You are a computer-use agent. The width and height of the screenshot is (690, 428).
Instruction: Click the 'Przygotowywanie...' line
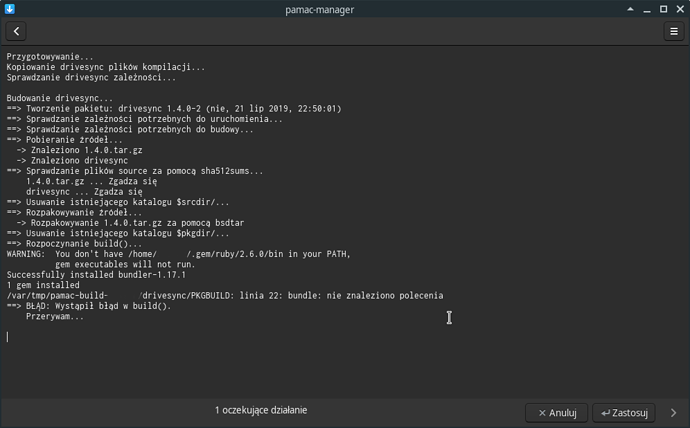50,57
